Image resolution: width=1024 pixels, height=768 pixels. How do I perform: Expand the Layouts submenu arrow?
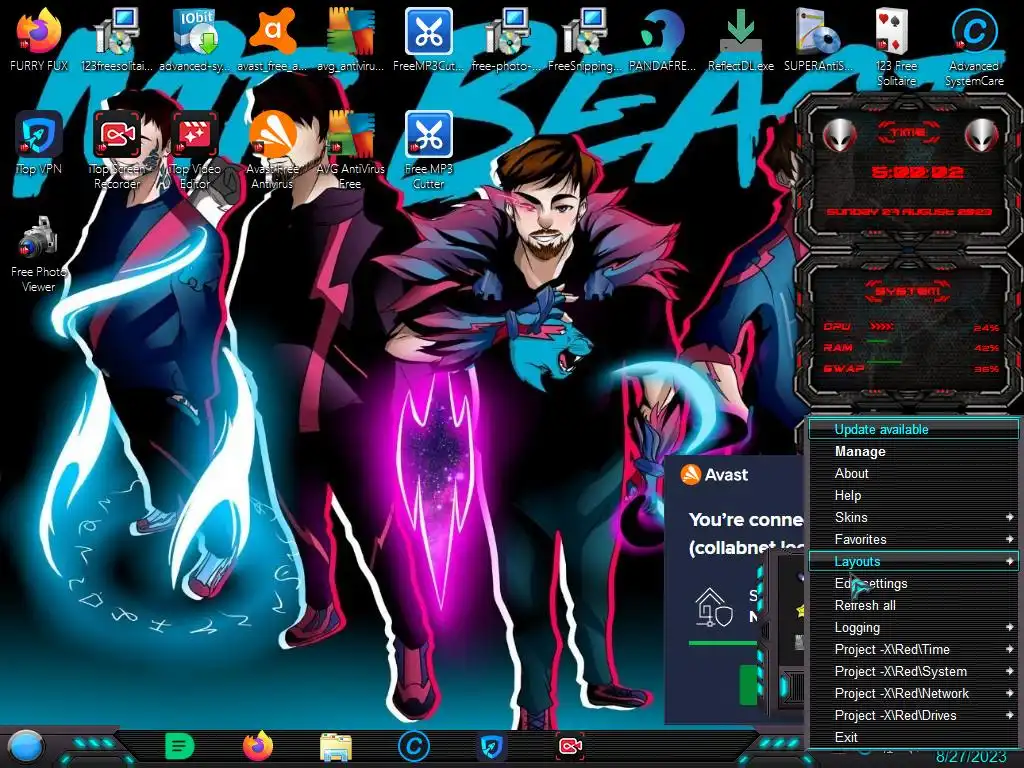1010,561
